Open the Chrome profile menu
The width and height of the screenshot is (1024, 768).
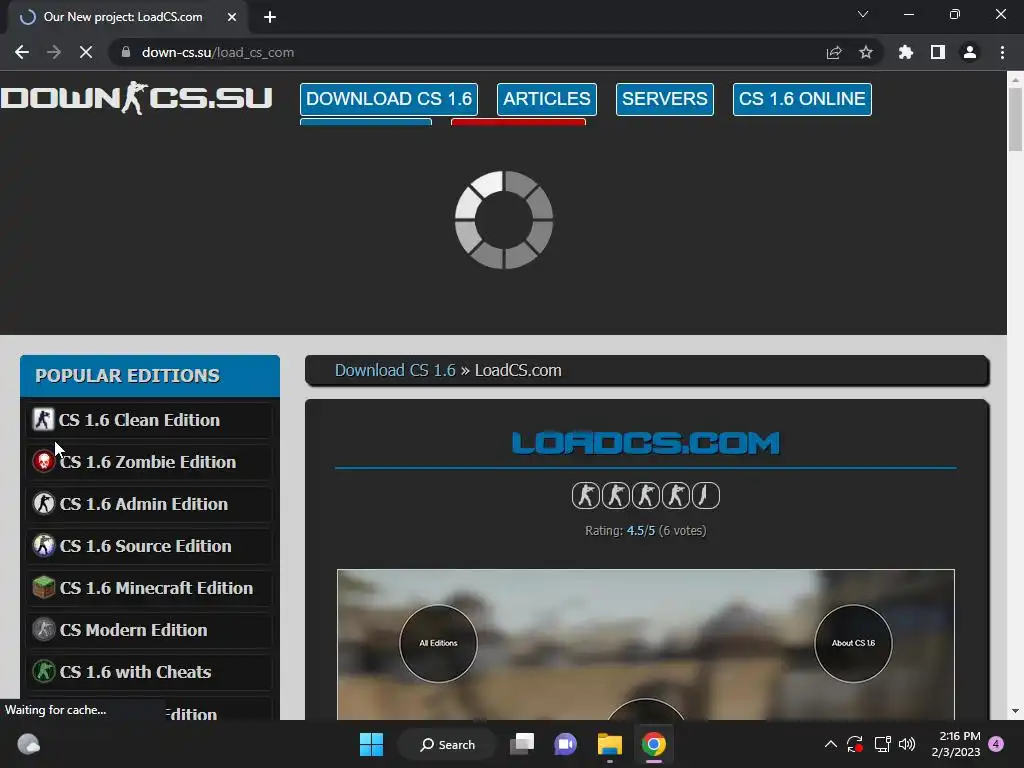tap(970, 52)
